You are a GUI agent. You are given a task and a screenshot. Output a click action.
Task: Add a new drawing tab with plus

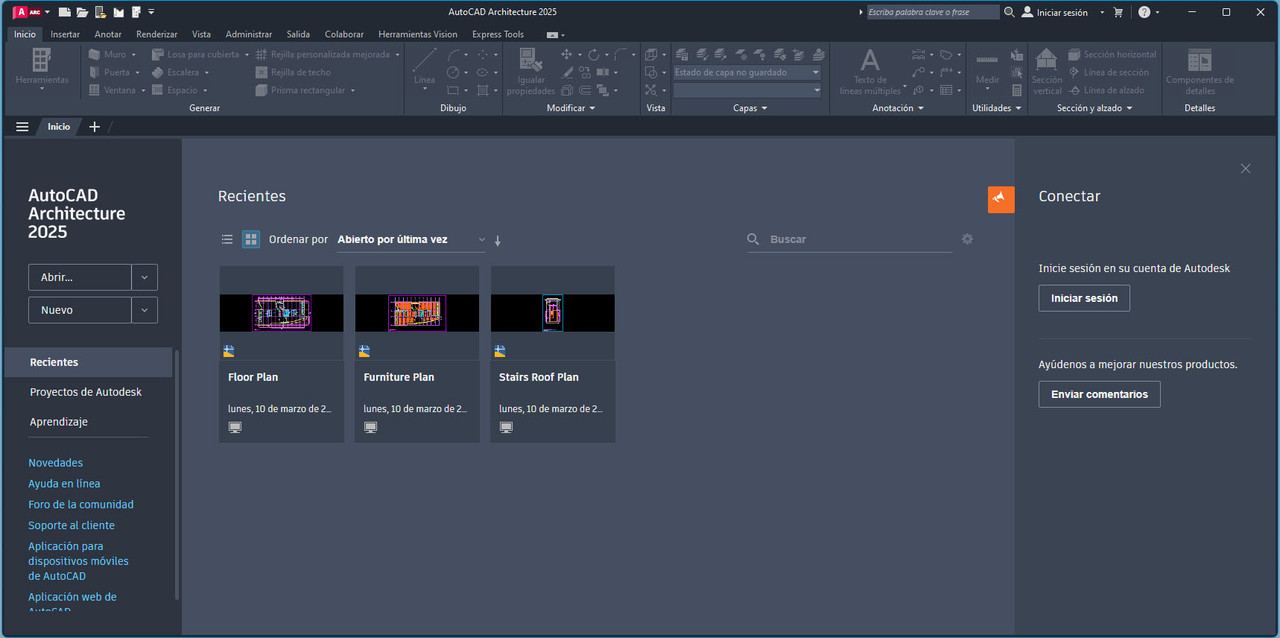(x=95, y=127)
